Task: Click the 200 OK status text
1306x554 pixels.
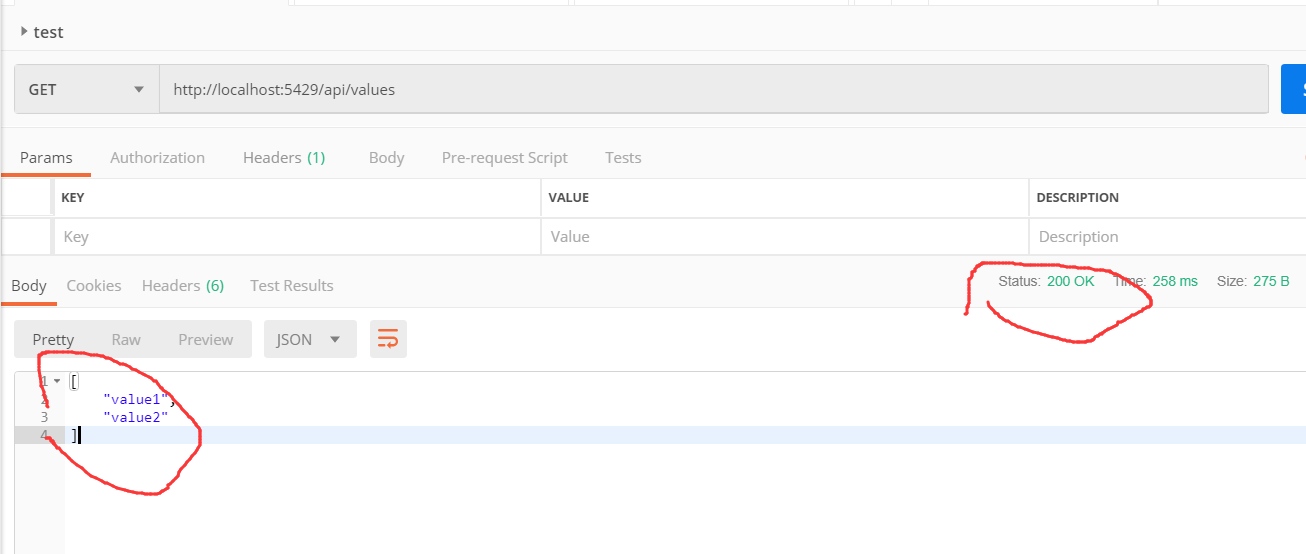Action: (x=1071, y=281)
